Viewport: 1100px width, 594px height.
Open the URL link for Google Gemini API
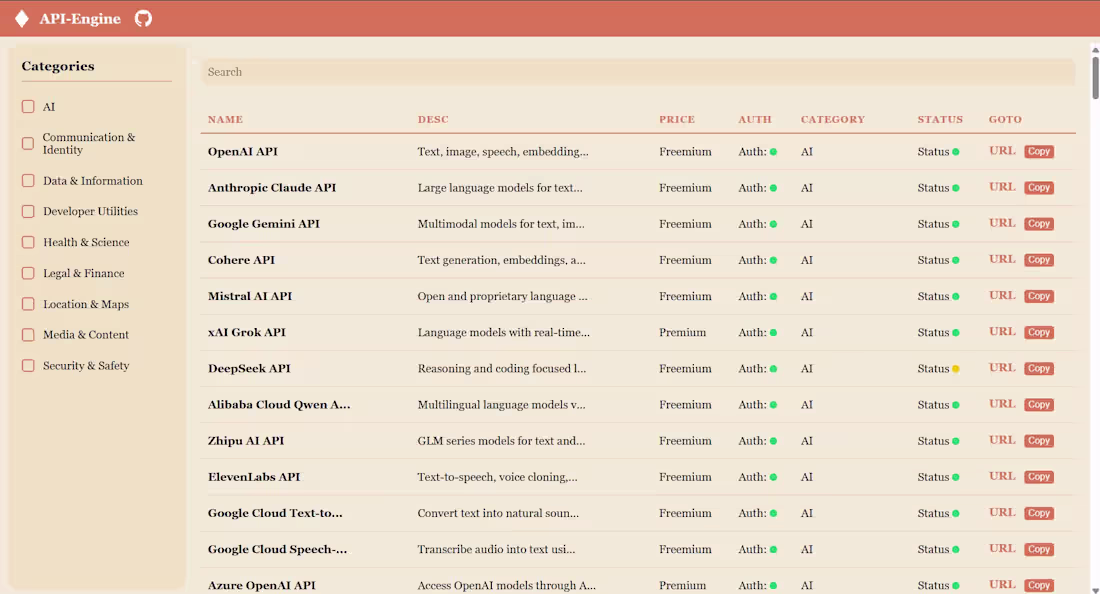tap(1002, 223)
